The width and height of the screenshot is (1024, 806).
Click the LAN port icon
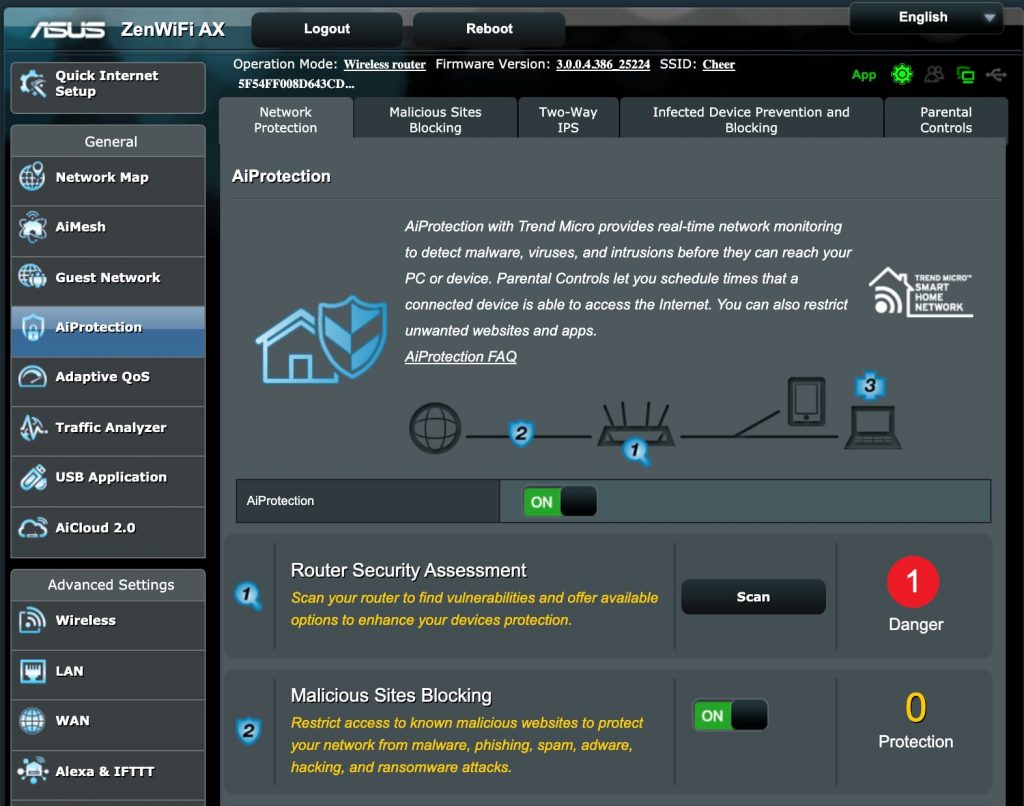32,671
